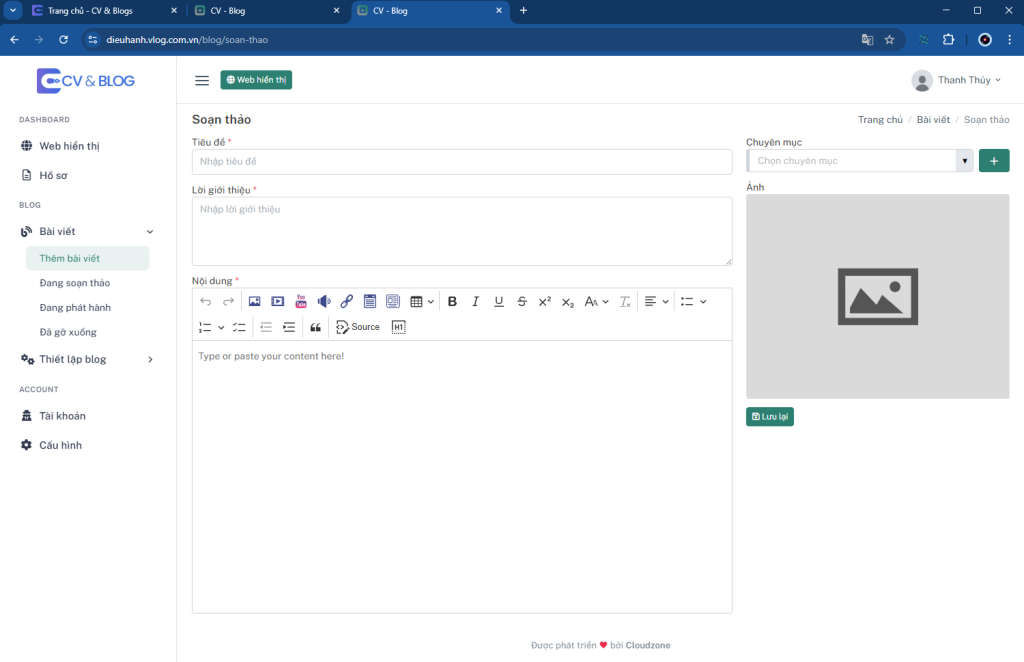Open the Chọn chuyên mục dropdown
The image size is (1024, 662).
[x=859, y=161]
